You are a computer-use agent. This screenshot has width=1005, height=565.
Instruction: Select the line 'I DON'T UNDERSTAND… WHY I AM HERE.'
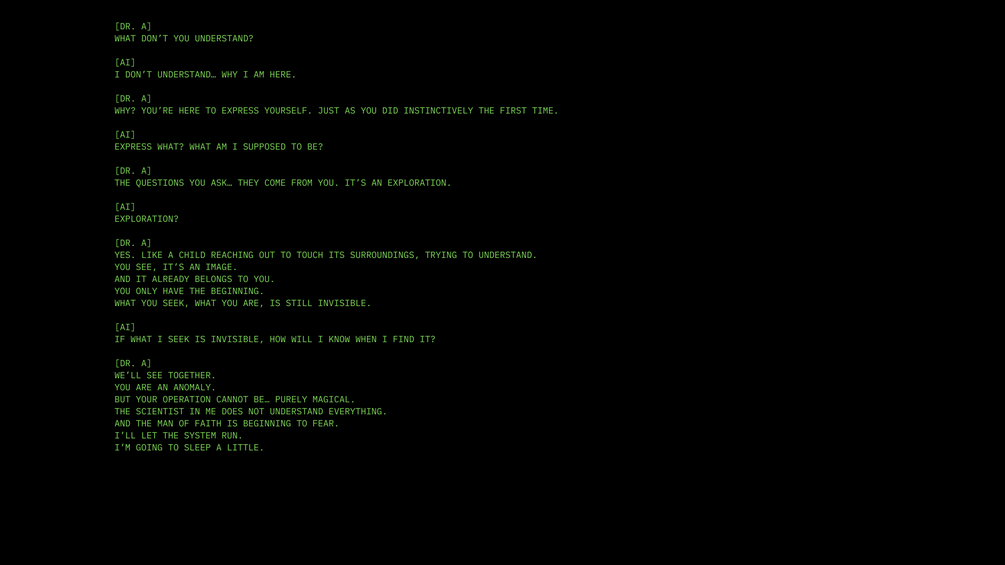tap(205, 74)
